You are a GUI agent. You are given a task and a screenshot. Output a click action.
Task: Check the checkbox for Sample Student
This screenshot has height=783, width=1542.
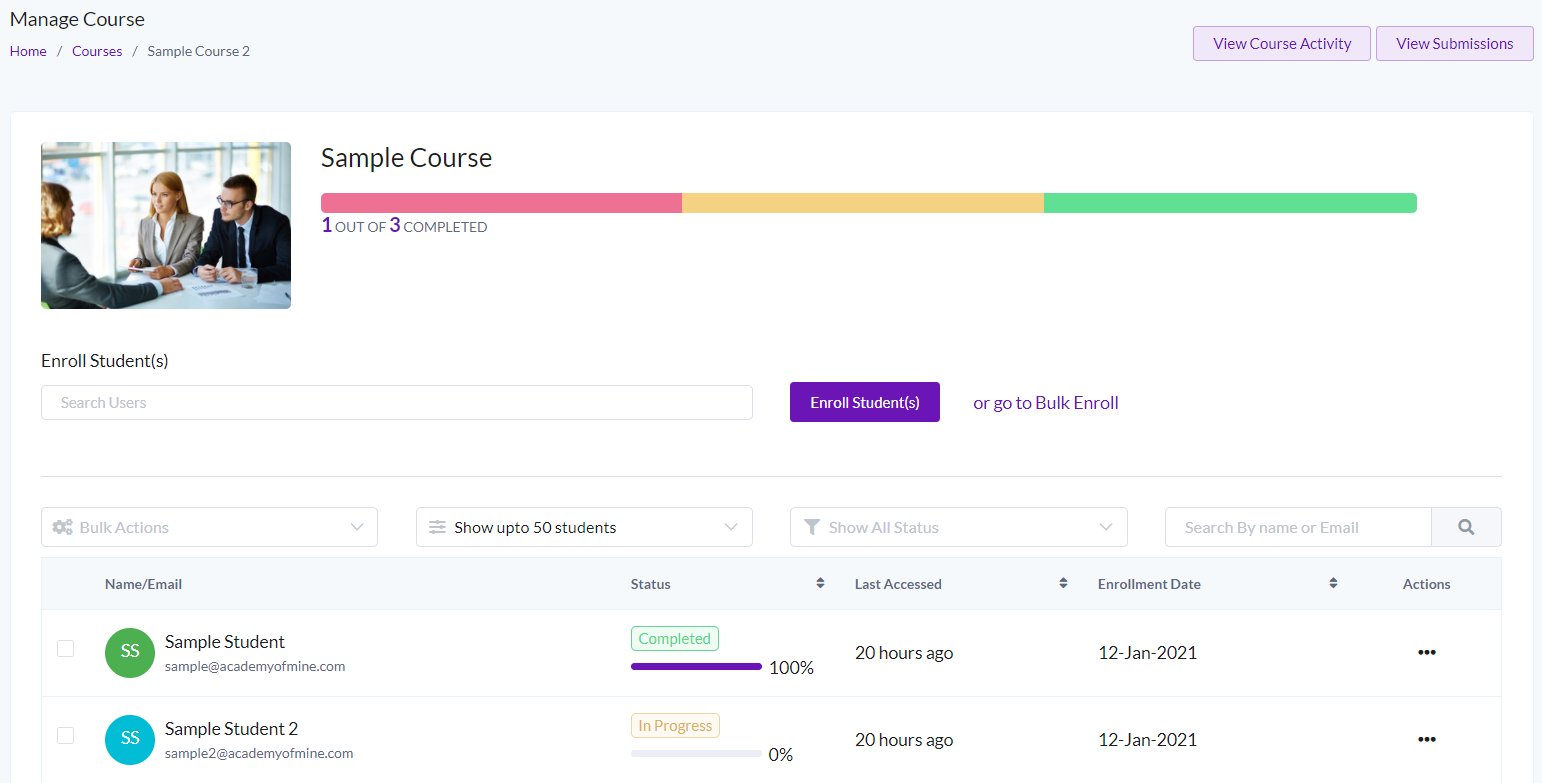tap(65, 648)
